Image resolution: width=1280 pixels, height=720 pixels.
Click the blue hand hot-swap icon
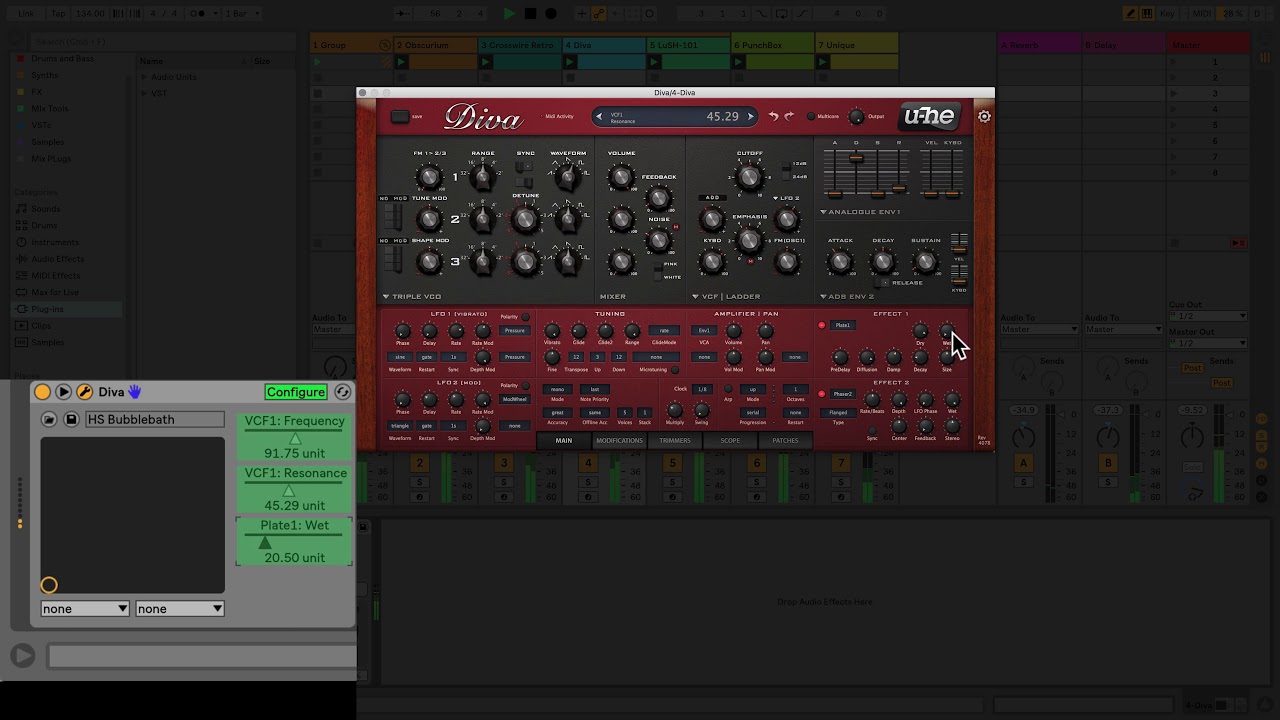click(x=134, y=392)
